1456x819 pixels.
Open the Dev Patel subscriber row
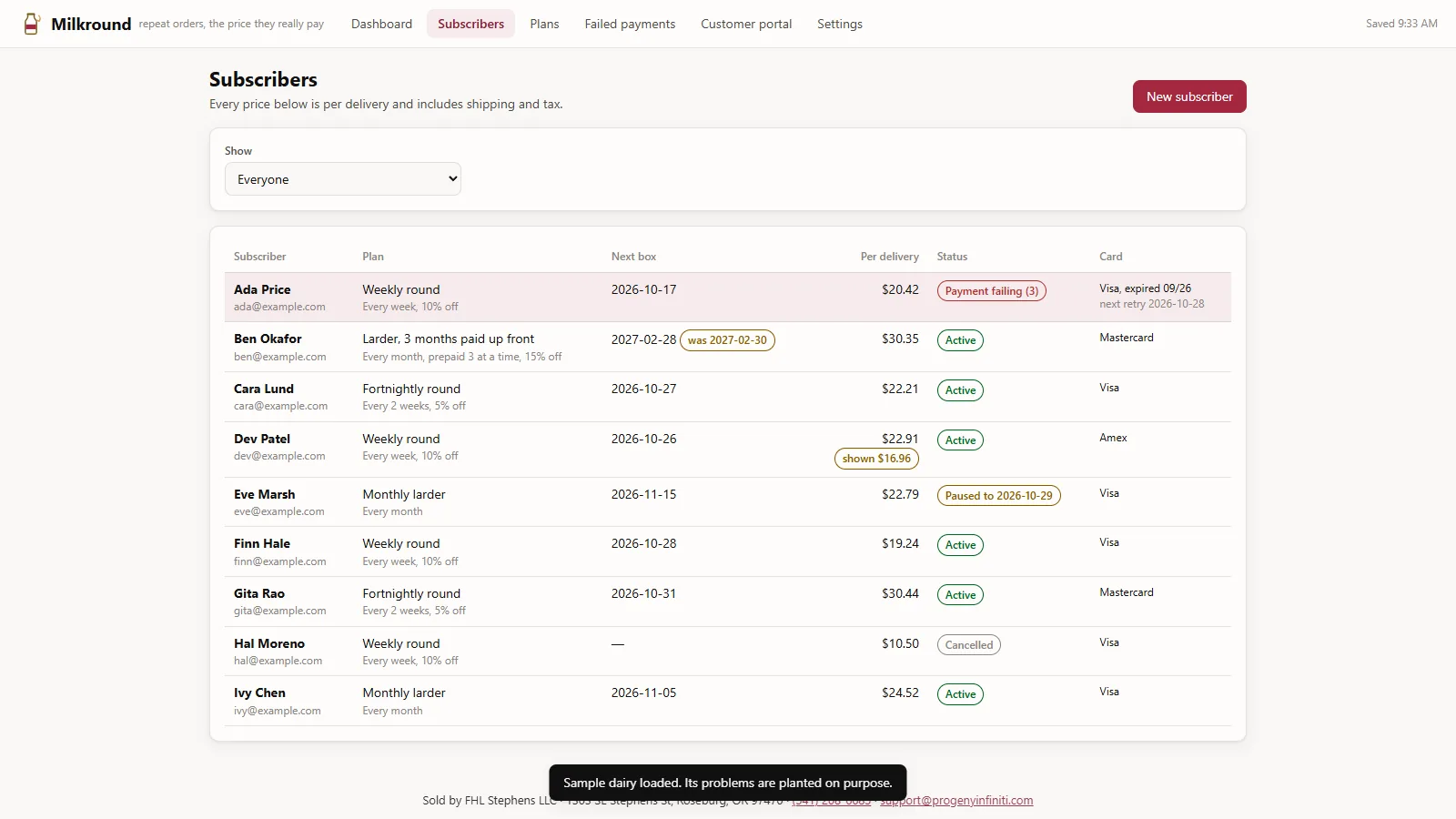(x=728, y=450)
